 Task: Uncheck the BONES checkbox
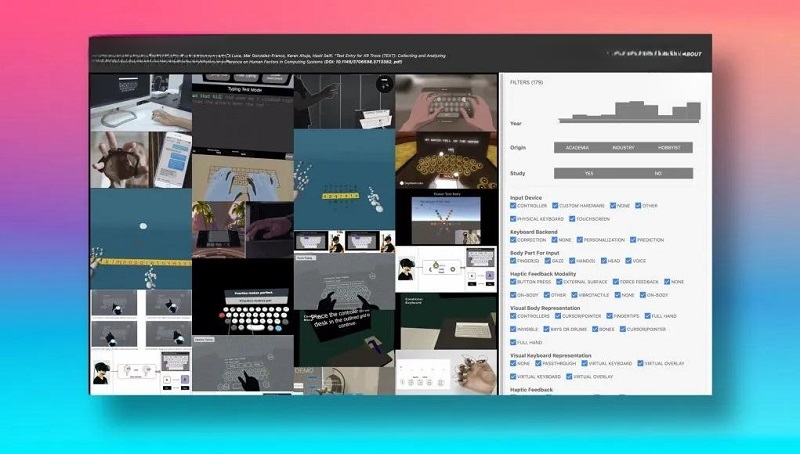click(x=595, y=330)
